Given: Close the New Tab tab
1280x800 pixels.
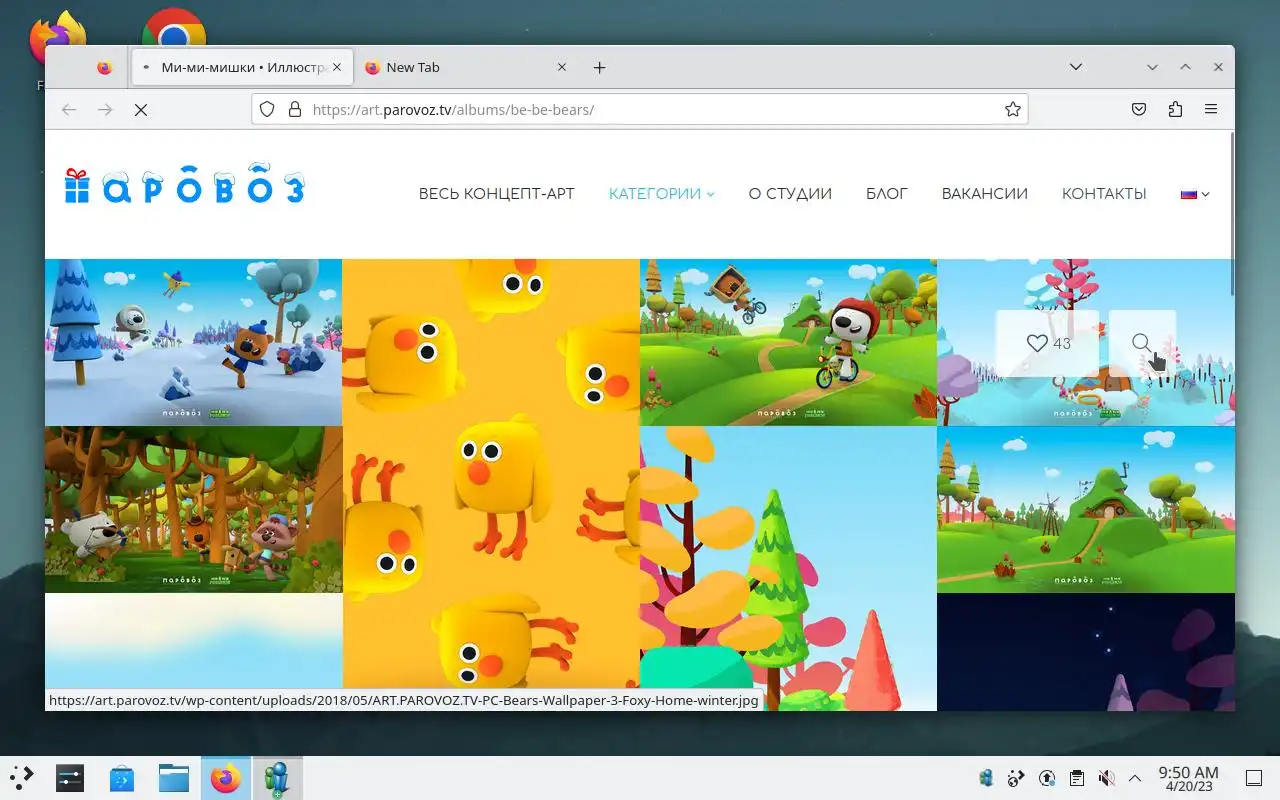Looking at the screenshot, I should [562, 67].
